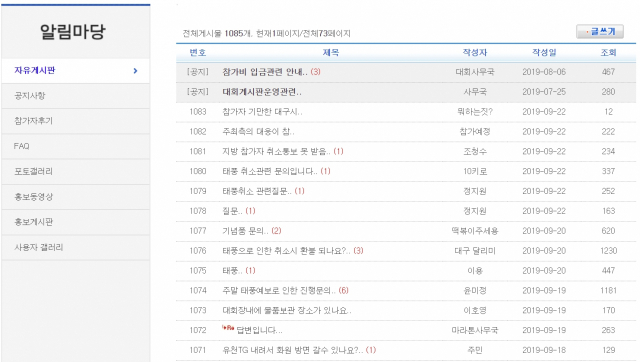Click author name 주민
The image size is (640, 362).
click(x=475, y=350)
